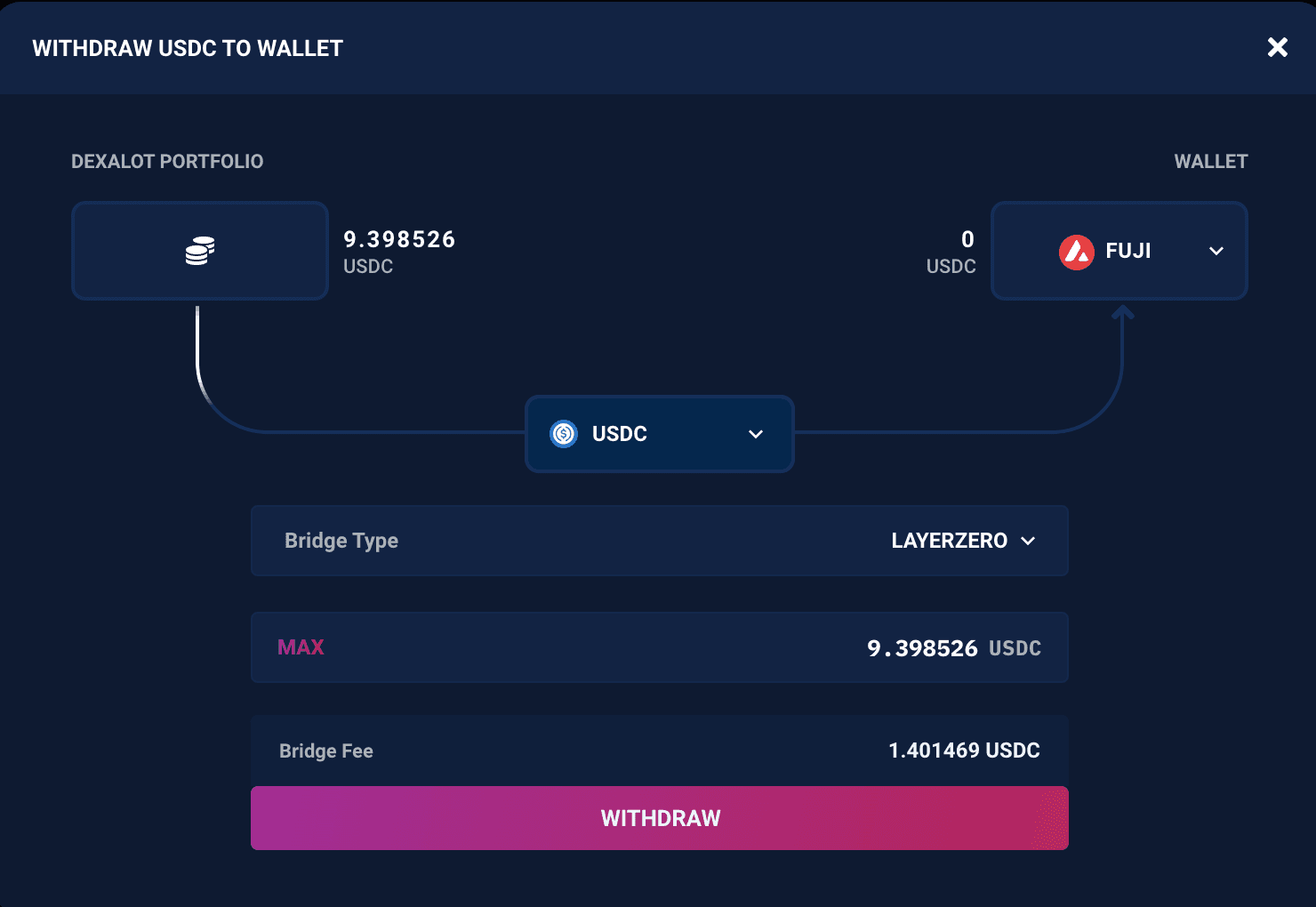Close the Withdraw USDC dialog
1316x907 pixels.
point(1277,47)
